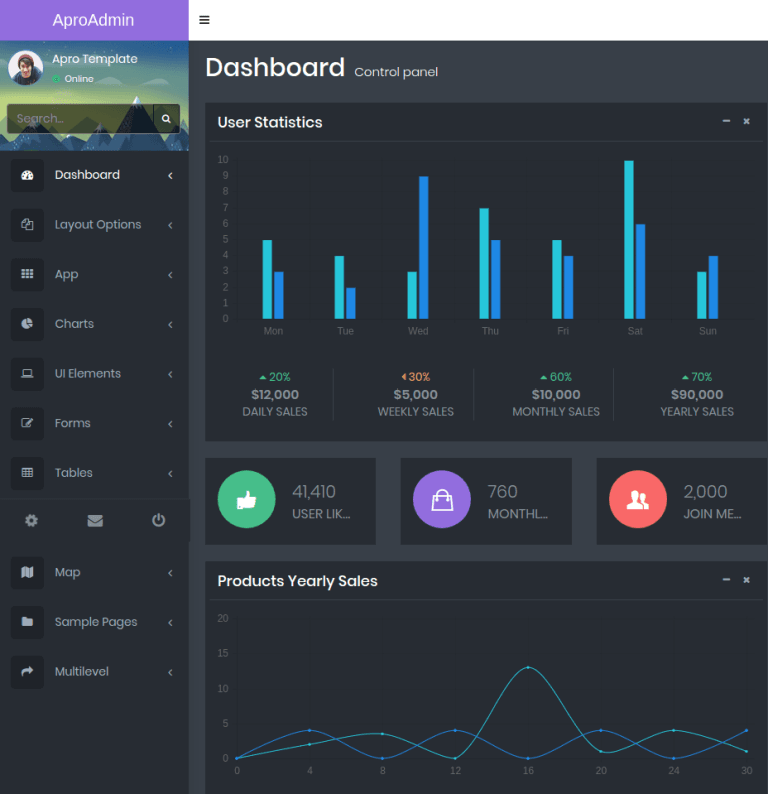Expand the UI Elements chevron
This screenshot has height=794, width=768.
pos(171,374)
